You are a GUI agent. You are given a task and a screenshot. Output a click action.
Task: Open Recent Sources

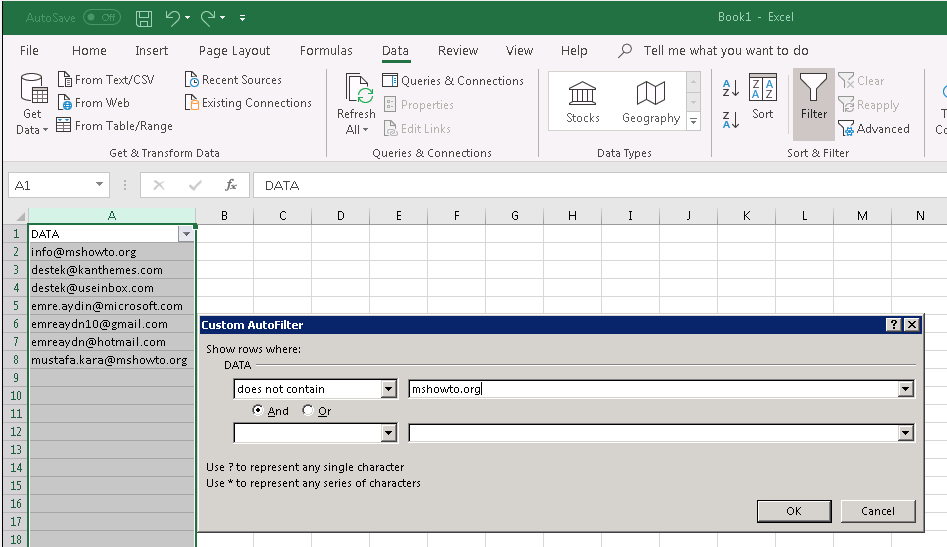coord(233,80)
